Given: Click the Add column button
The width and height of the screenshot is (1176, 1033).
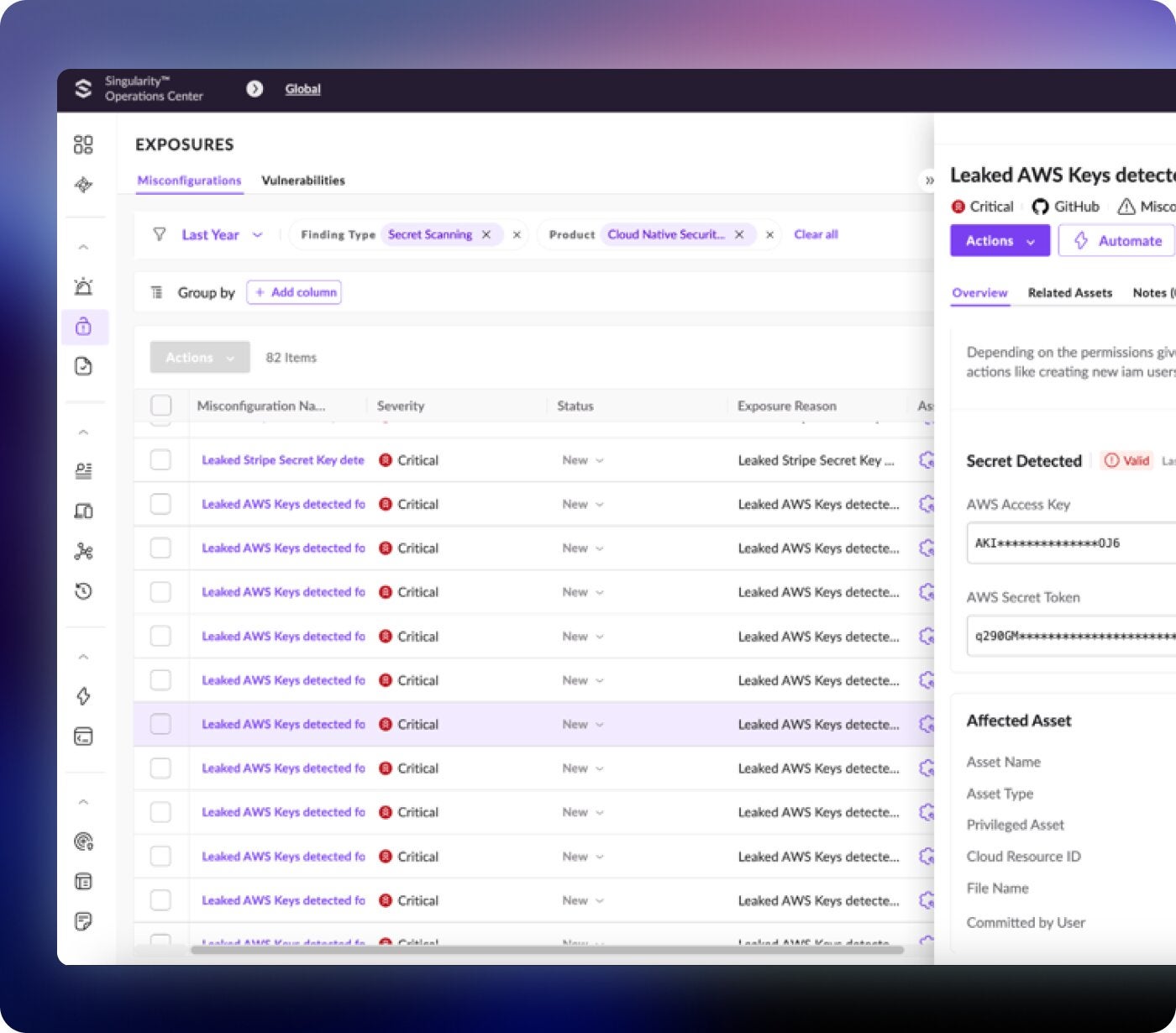Looking at the screenshot, I should tap(294, 292).
